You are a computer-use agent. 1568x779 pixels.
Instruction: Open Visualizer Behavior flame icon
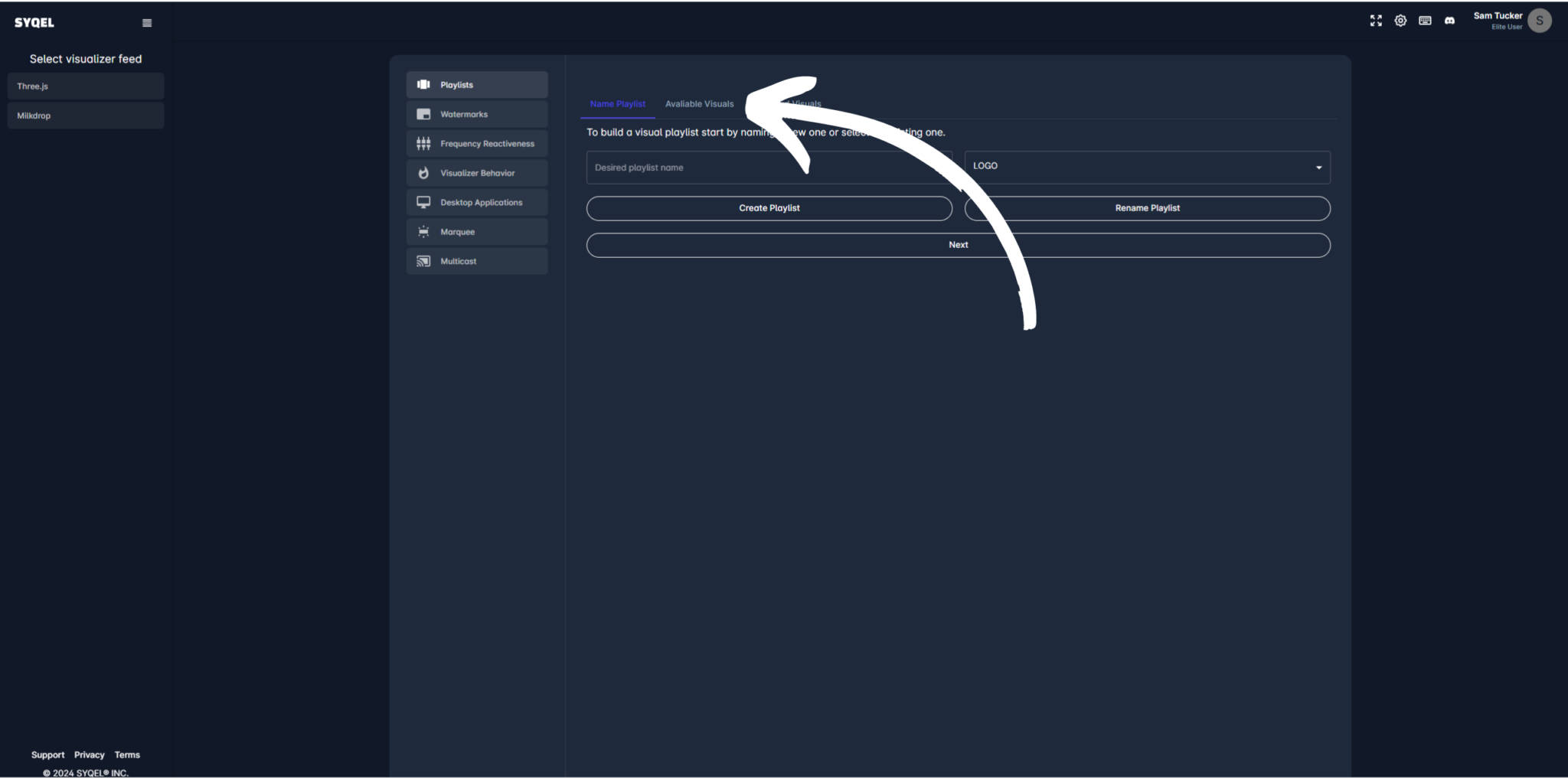(x=423, y=173)
